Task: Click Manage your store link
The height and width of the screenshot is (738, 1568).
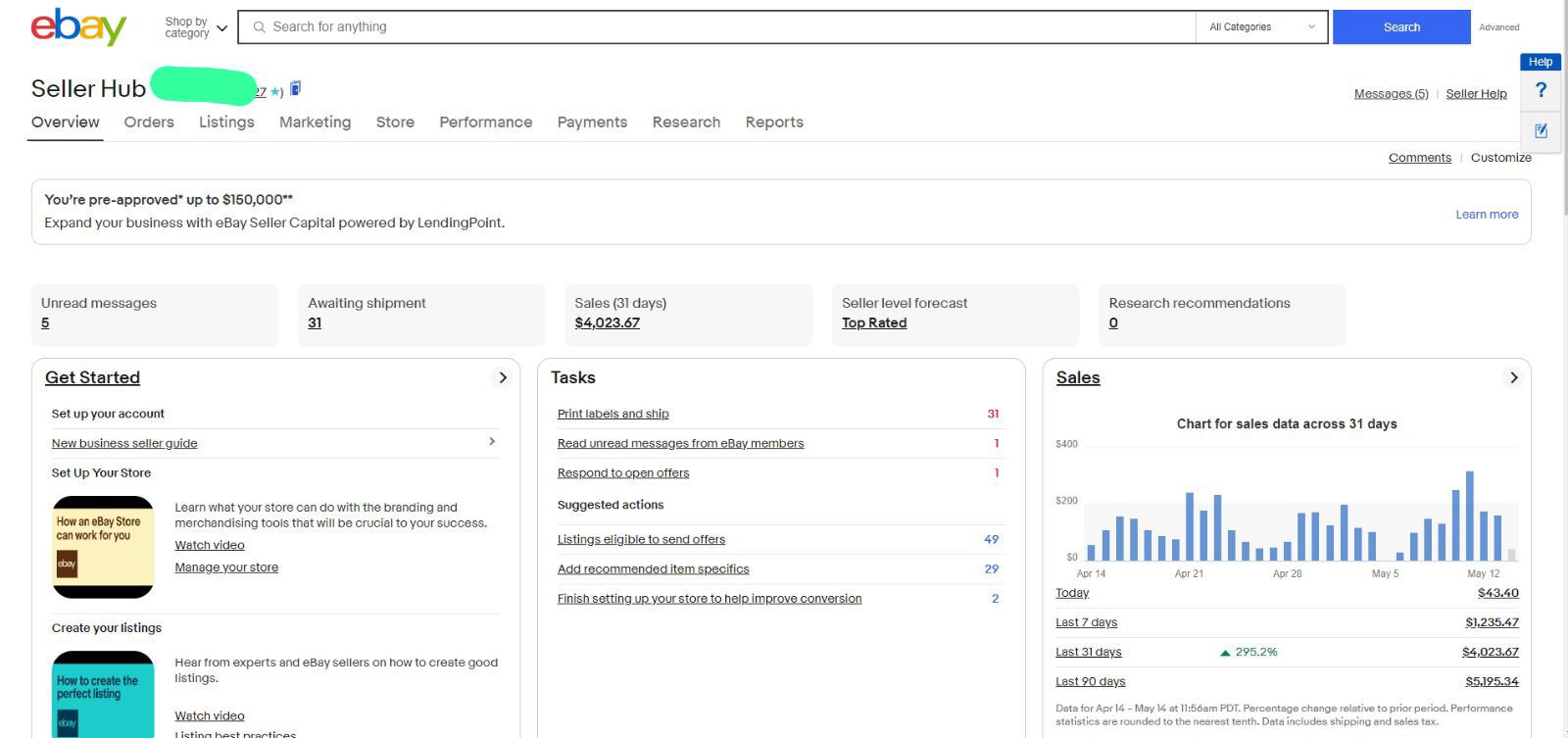Action: [226, 567]
